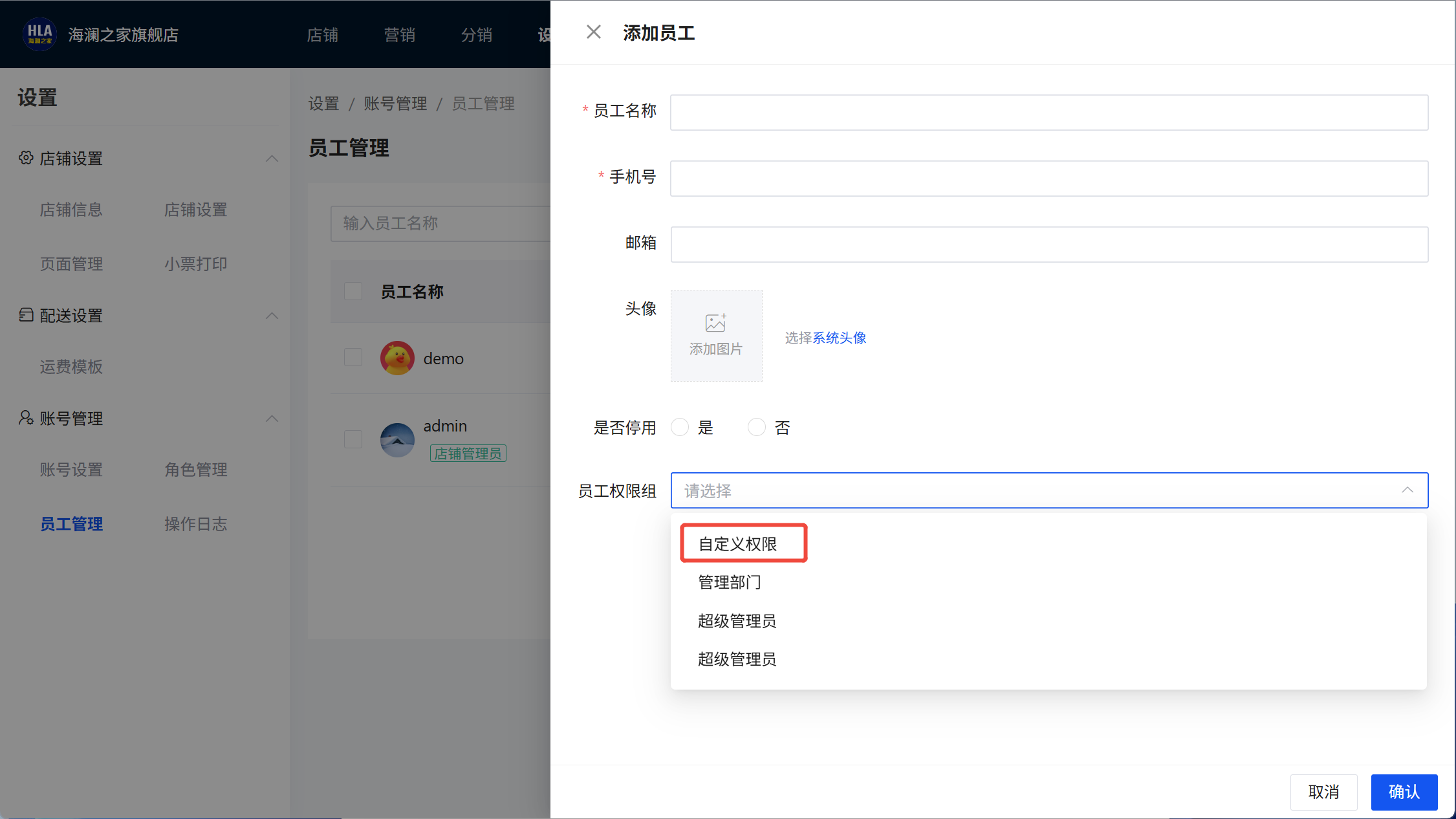The width and height of the screenshot is (1456, 819).
Task: Tick the select-all checkbox beside 员工名称 header
Action: (x=353, y=291)
